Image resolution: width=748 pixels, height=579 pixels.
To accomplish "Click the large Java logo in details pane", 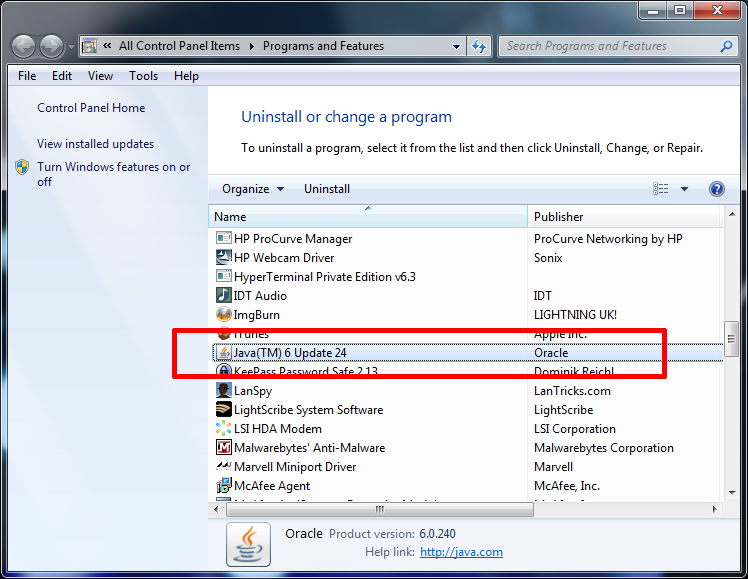I will tap(249, 544).
